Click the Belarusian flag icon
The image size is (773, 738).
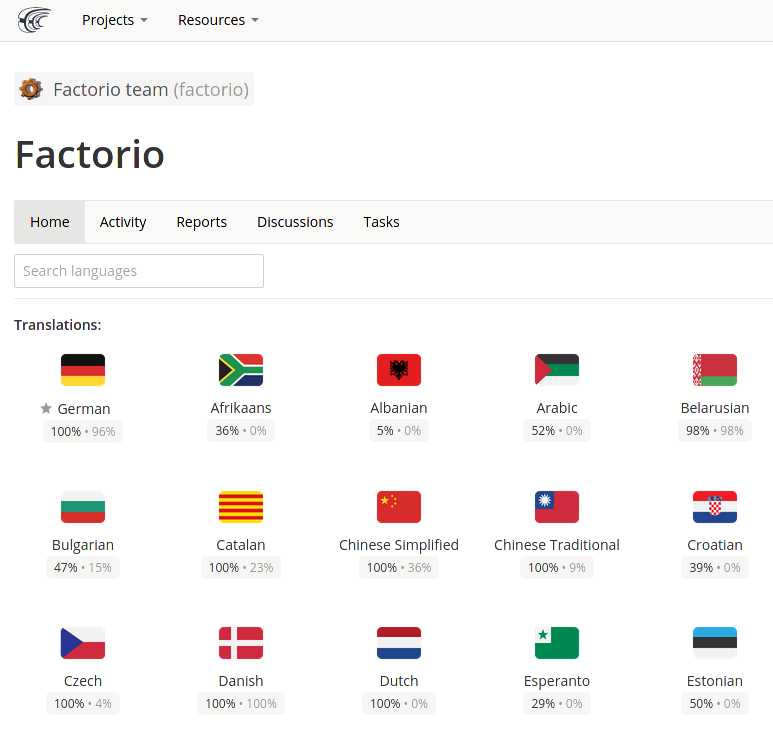(x=715, y=370)
